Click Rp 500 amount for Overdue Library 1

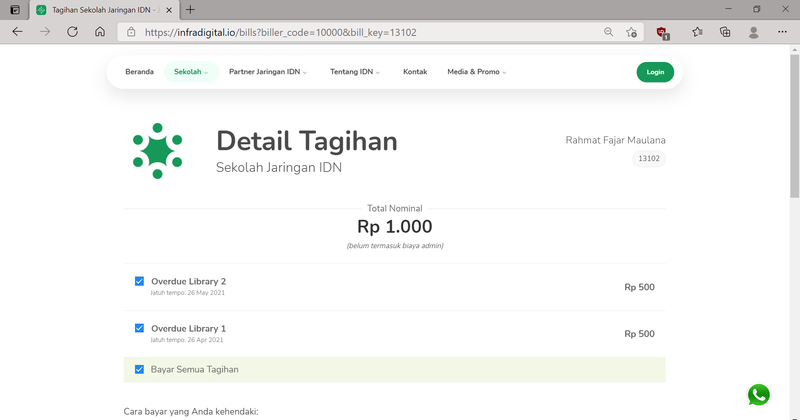click(639, 334)
